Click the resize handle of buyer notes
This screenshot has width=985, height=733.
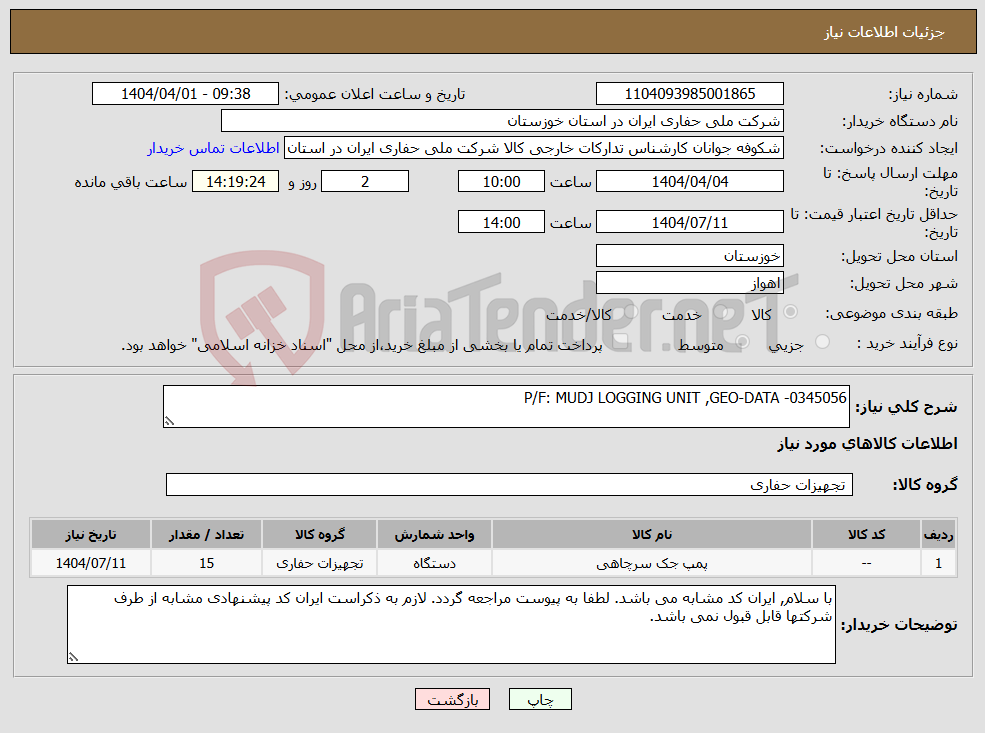click(x=73, y=657)
